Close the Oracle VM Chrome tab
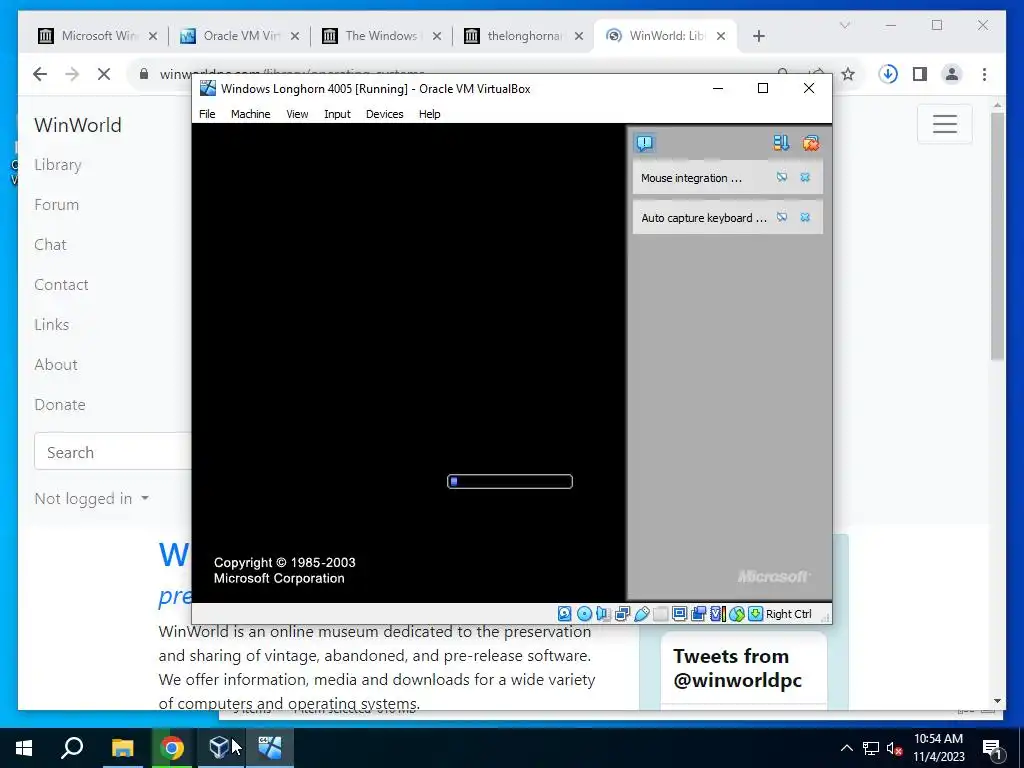Viewport: 1024px width, 768px height. click(x=295, y=36)
